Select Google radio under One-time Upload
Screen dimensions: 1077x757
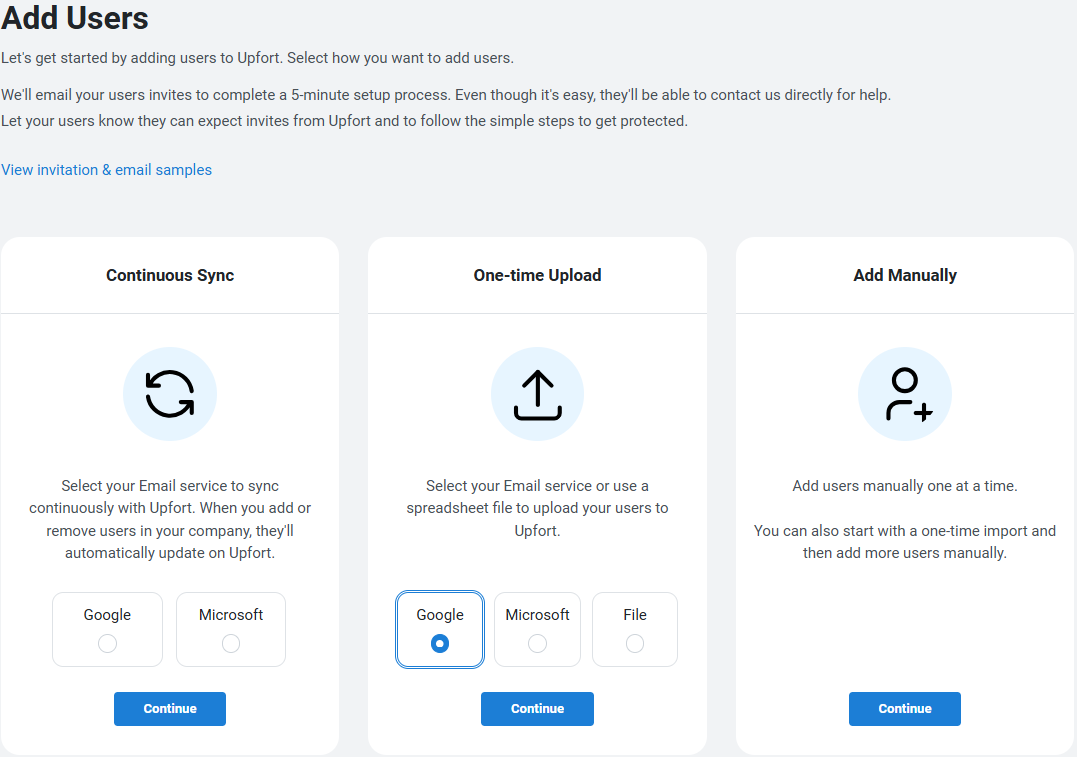pyautogui.click(x=440, y=644)
